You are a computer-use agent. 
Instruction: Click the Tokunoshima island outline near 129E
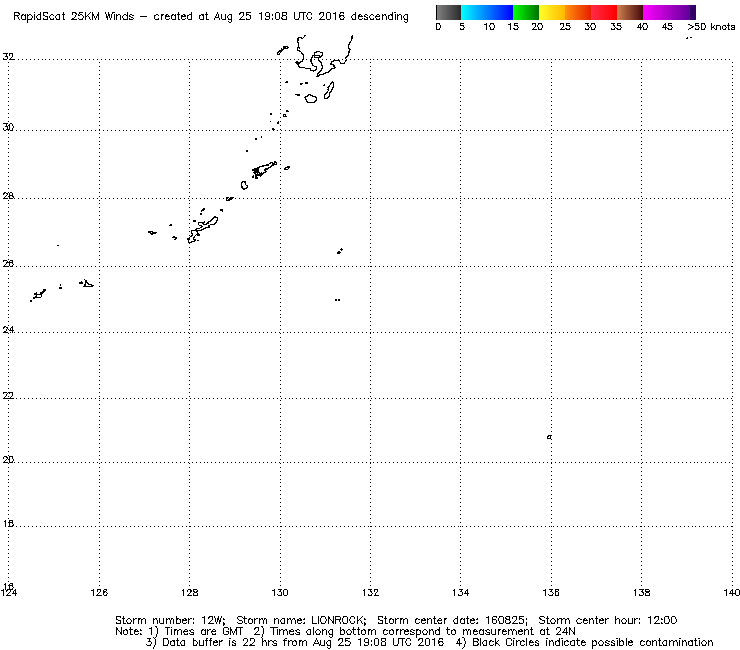[244, 185]
